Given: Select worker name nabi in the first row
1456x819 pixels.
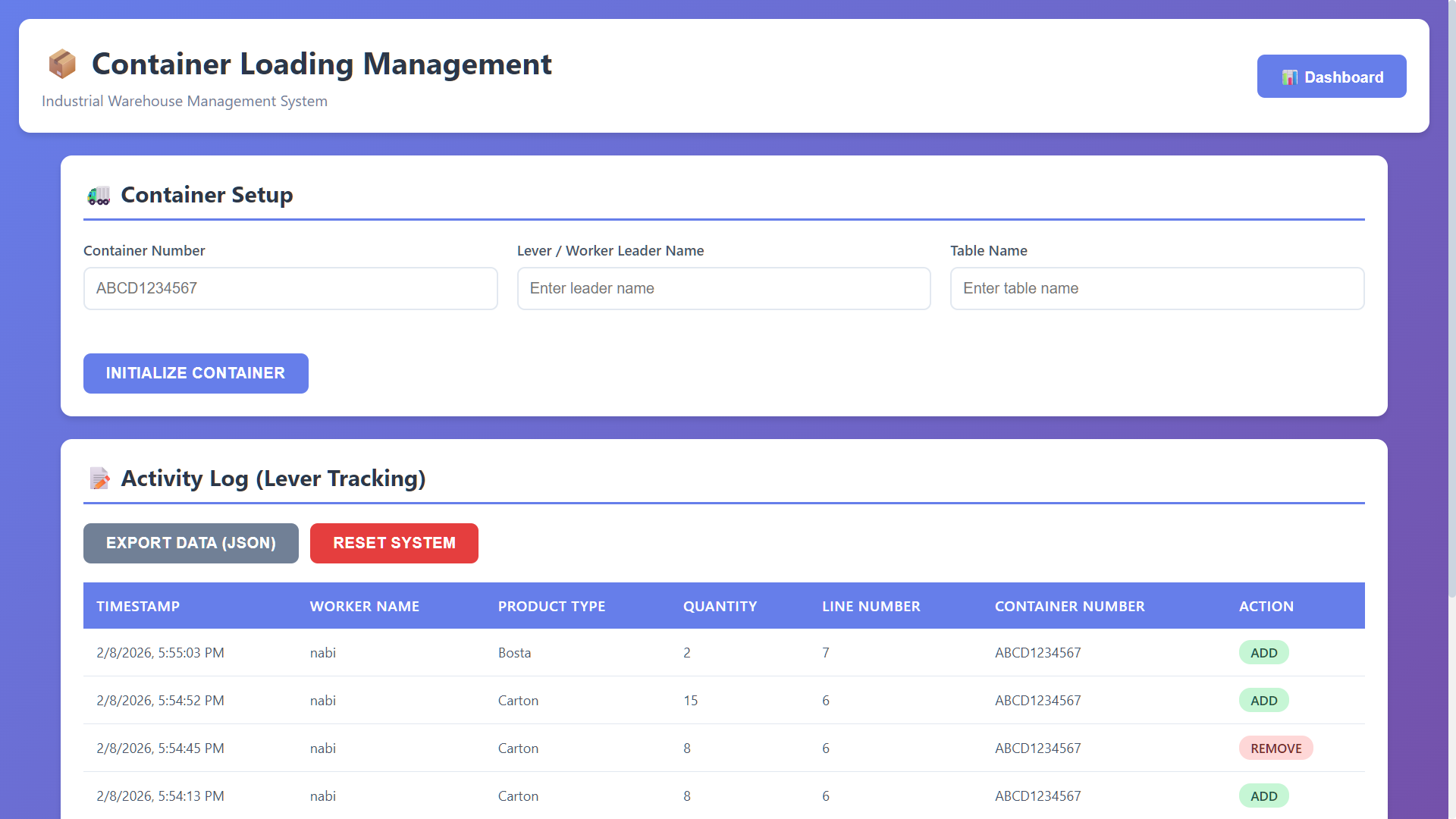Looking at the screenshot, I should (x=323, y=652).
